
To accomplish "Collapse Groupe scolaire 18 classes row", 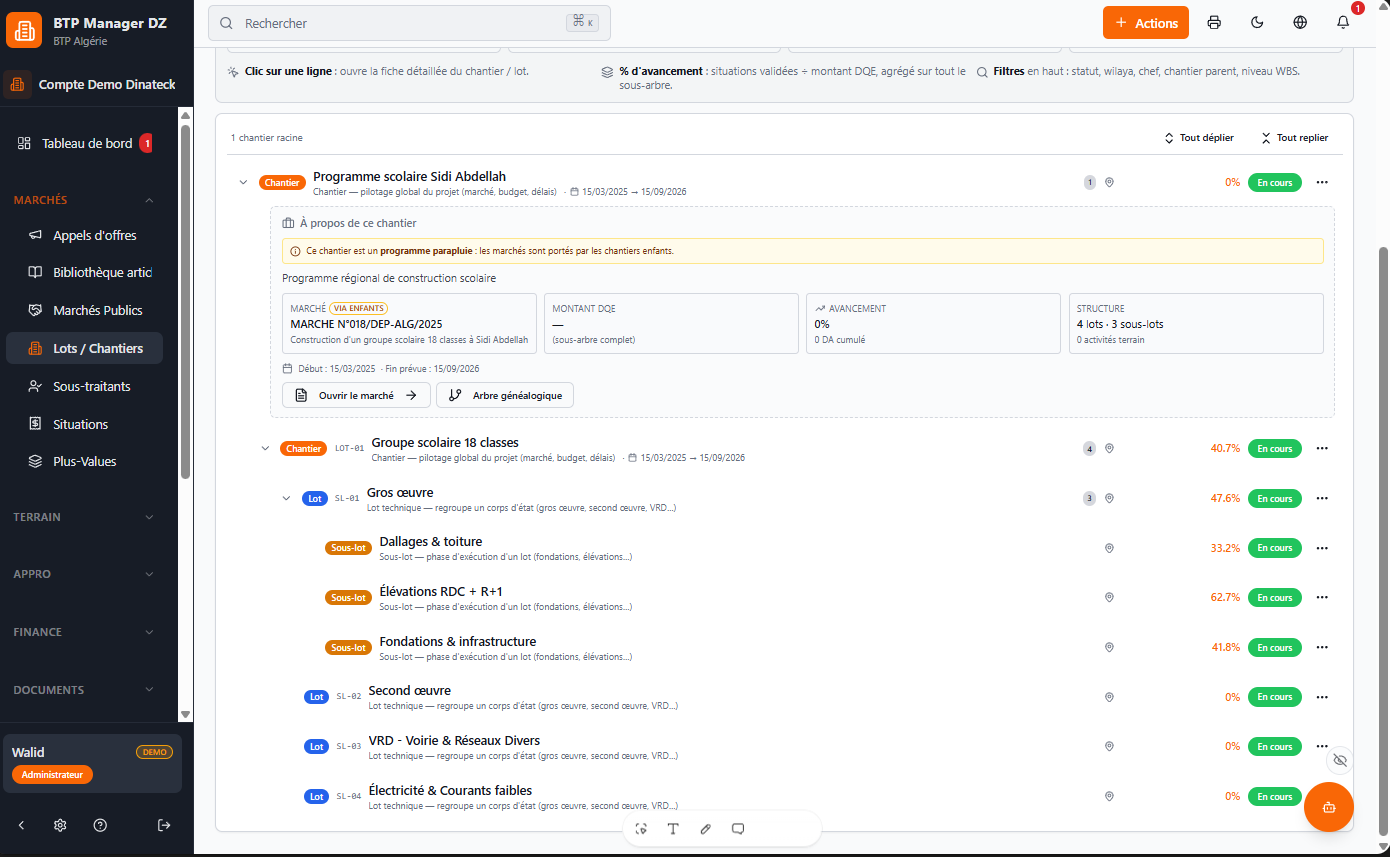I will (265, 448).
